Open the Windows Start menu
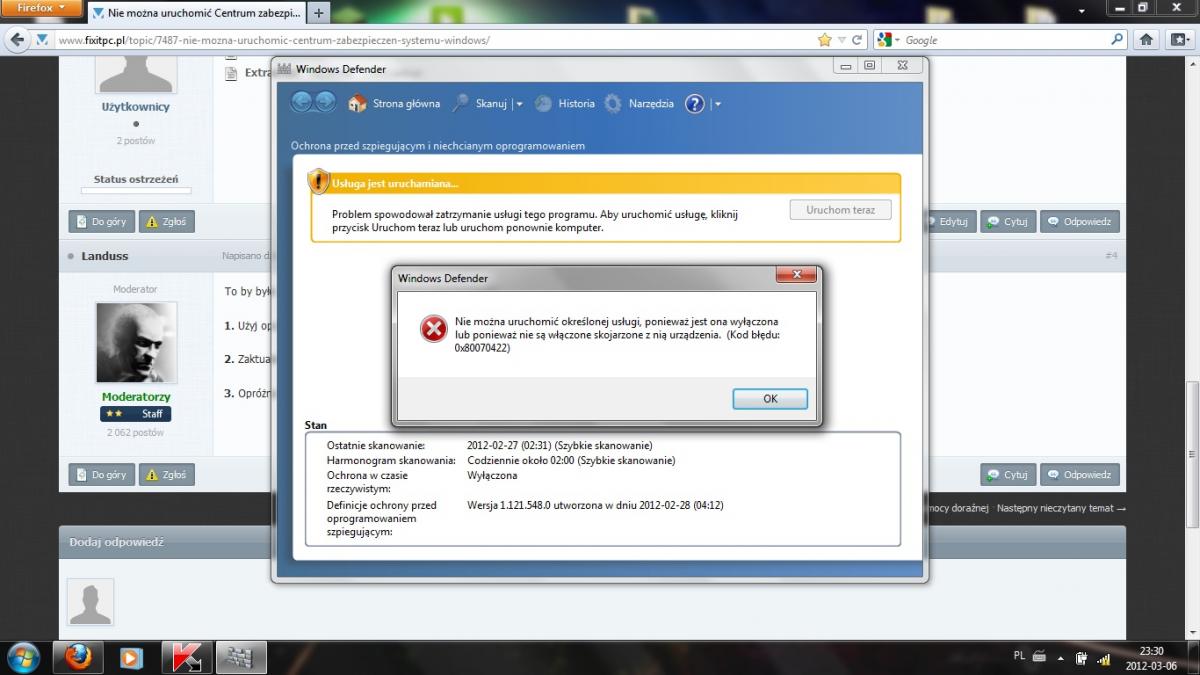This screenshot has height=675, width=1200. point(22,657)
